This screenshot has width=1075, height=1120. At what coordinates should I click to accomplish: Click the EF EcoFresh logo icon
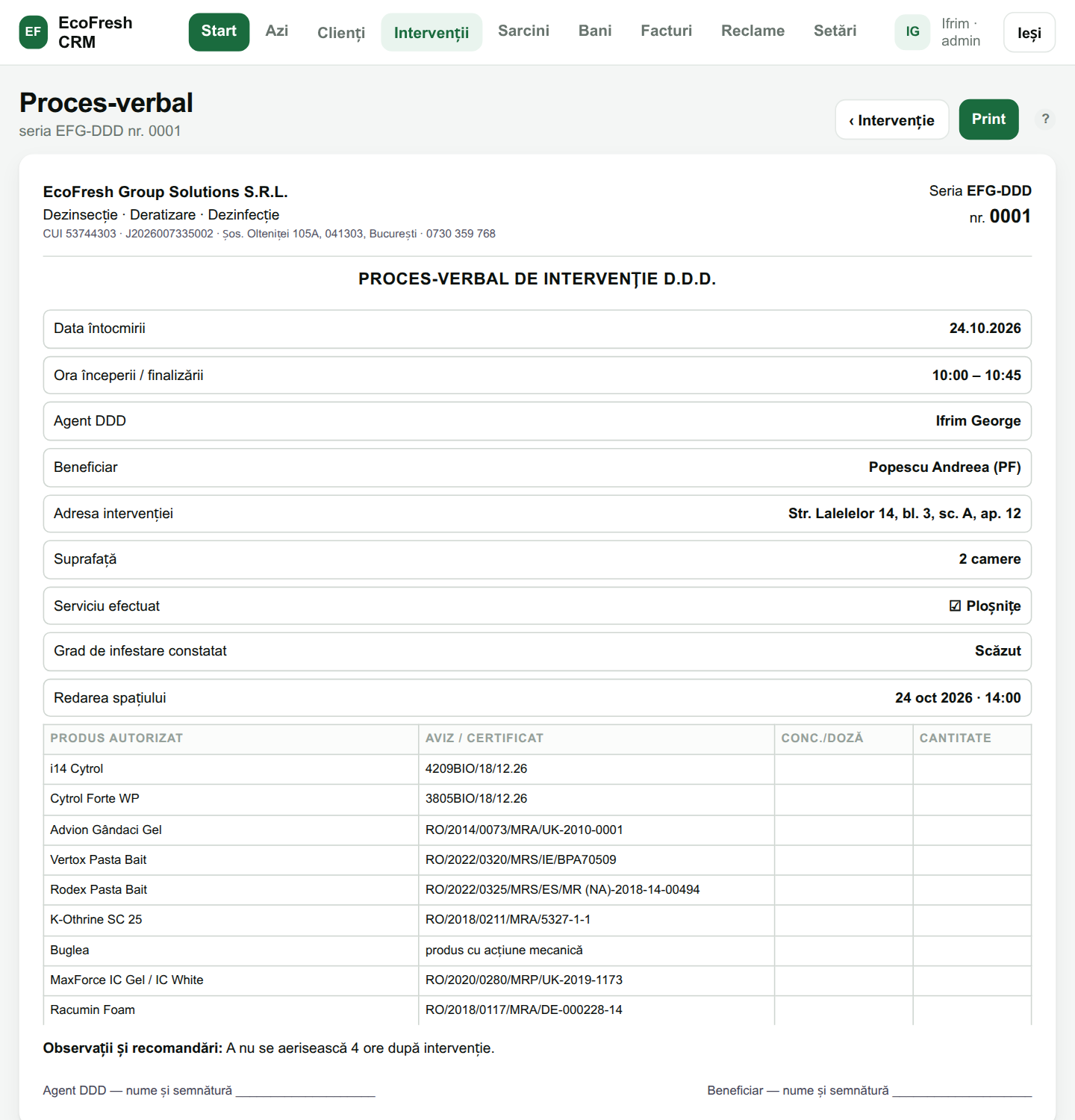[x=33, y=32]
